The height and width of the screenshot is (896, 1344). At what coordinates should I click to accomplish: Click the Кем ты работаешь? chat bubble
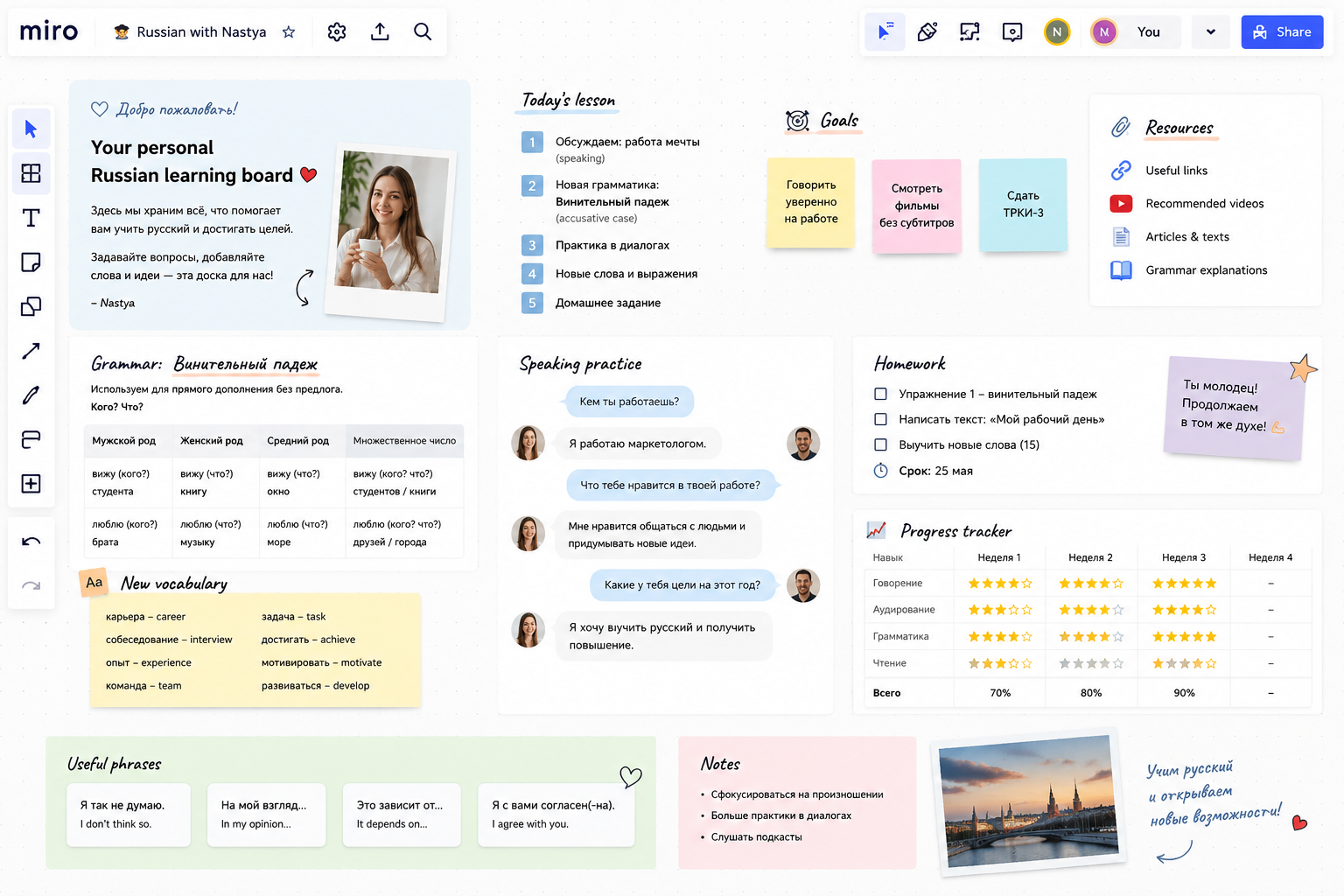pyautogui.click(x=628, y=402)
